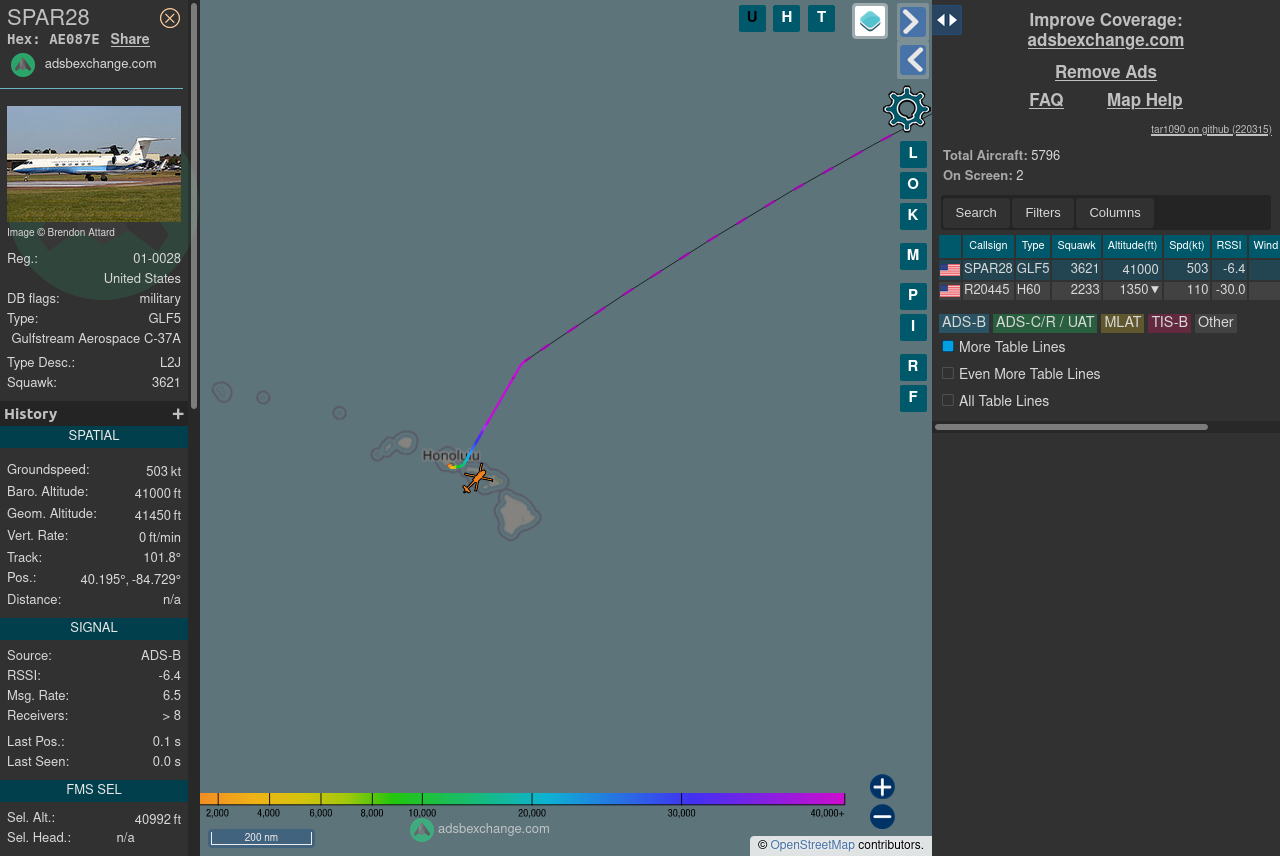This screenshot has height=856, width=1280.
Task: Toggle the K map button
Action: tap(913, 216)
